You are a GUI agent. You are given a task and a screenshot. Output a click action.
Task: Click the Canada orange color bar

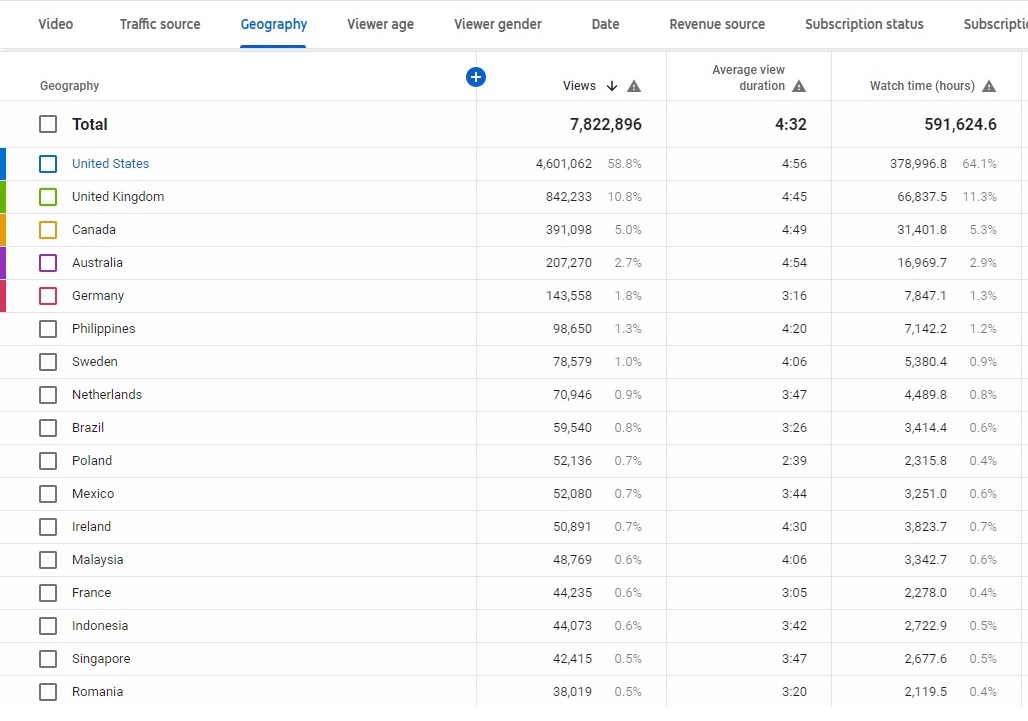3,230
